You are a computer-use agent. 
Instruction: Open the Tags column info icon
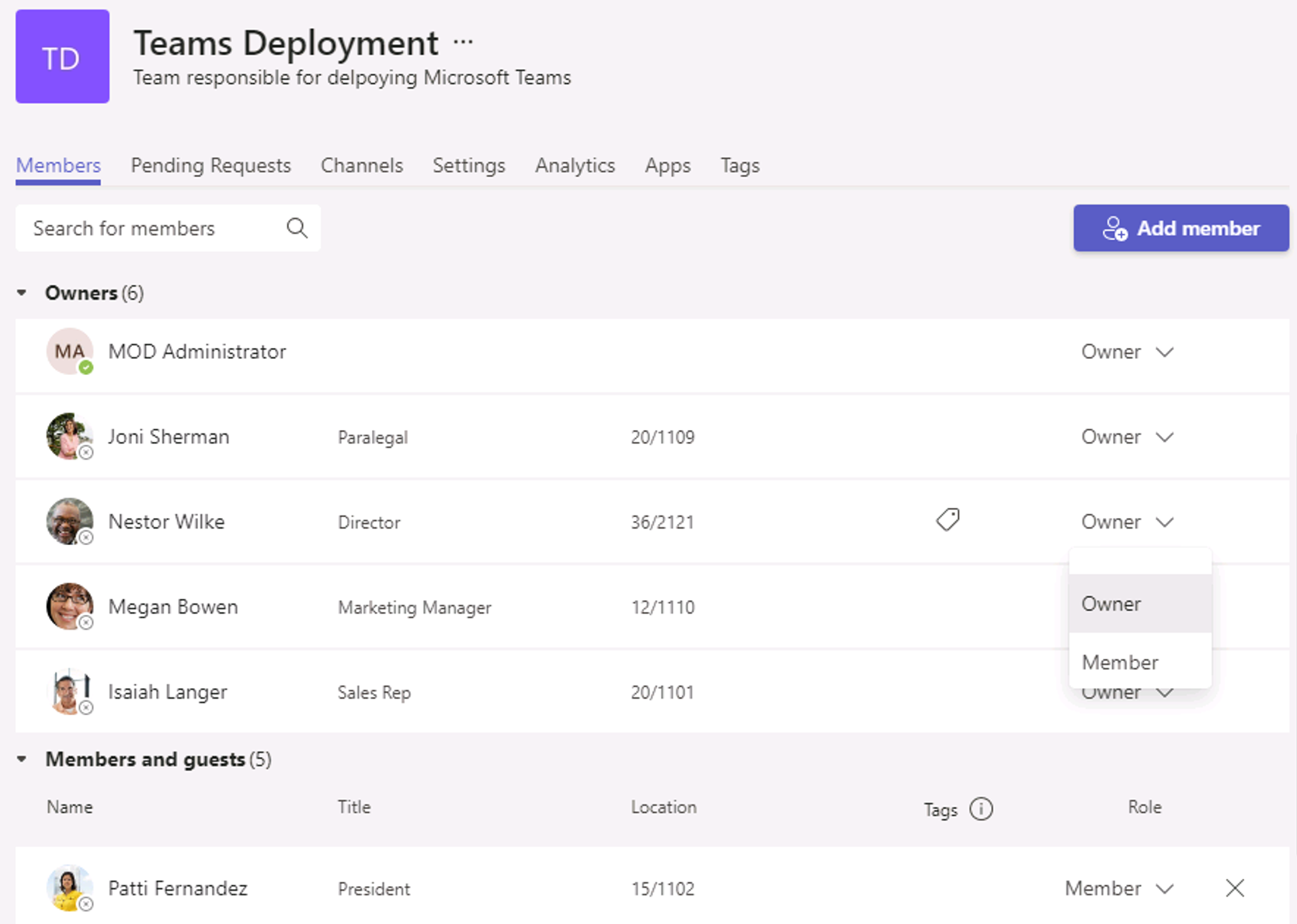tap(982, 809)
